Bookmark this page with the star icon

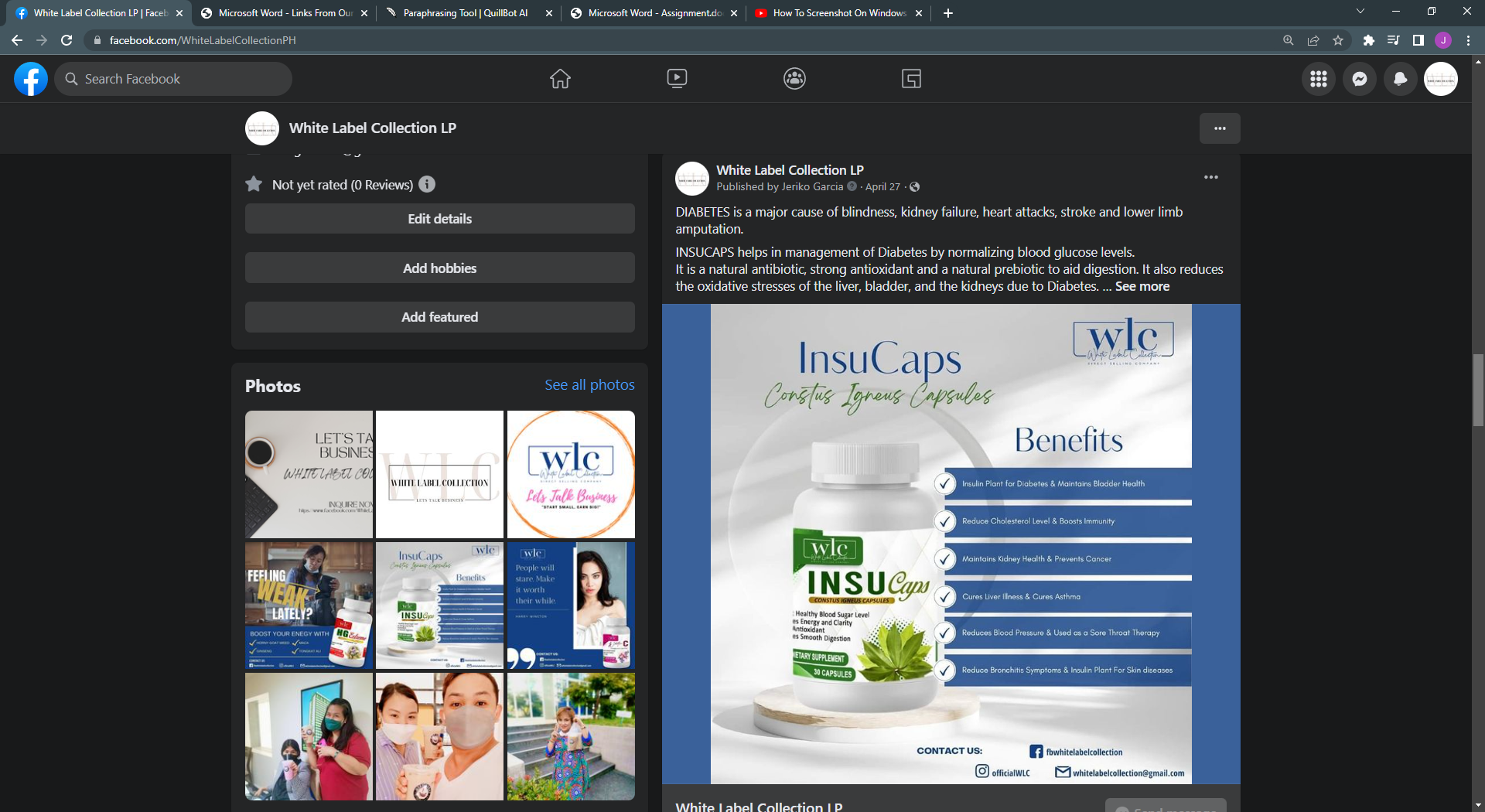(1338, 40)
